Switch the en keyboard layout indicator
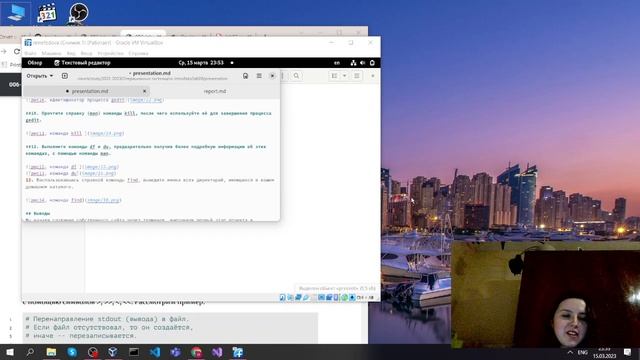Screen dimensions: 640x360 [337, 63]
